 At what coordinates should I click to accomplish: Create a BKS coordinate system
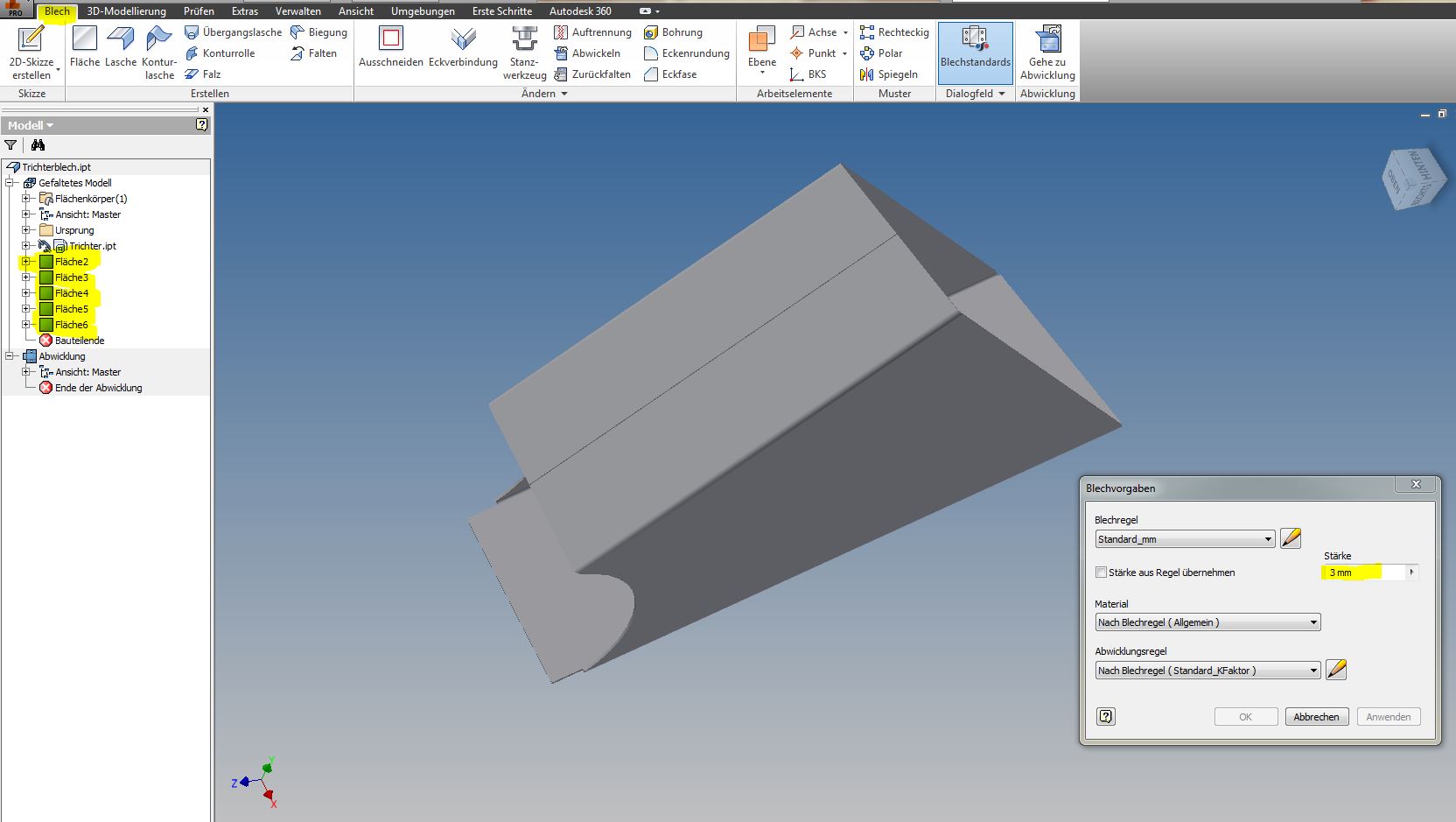[808, 74]
